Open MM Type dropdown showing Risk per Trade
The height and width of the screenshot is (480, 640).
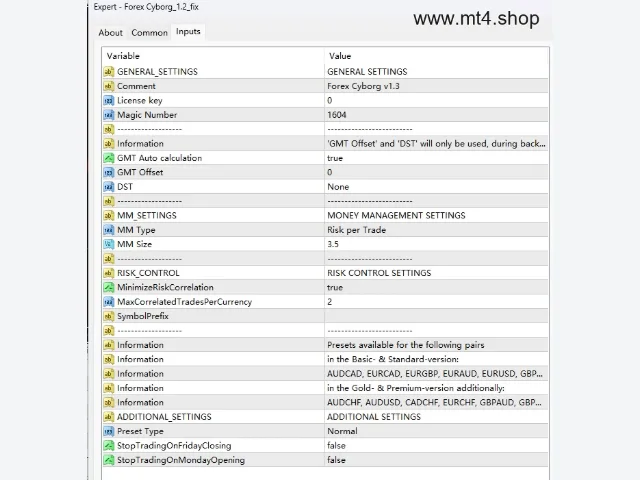[436, 230]
